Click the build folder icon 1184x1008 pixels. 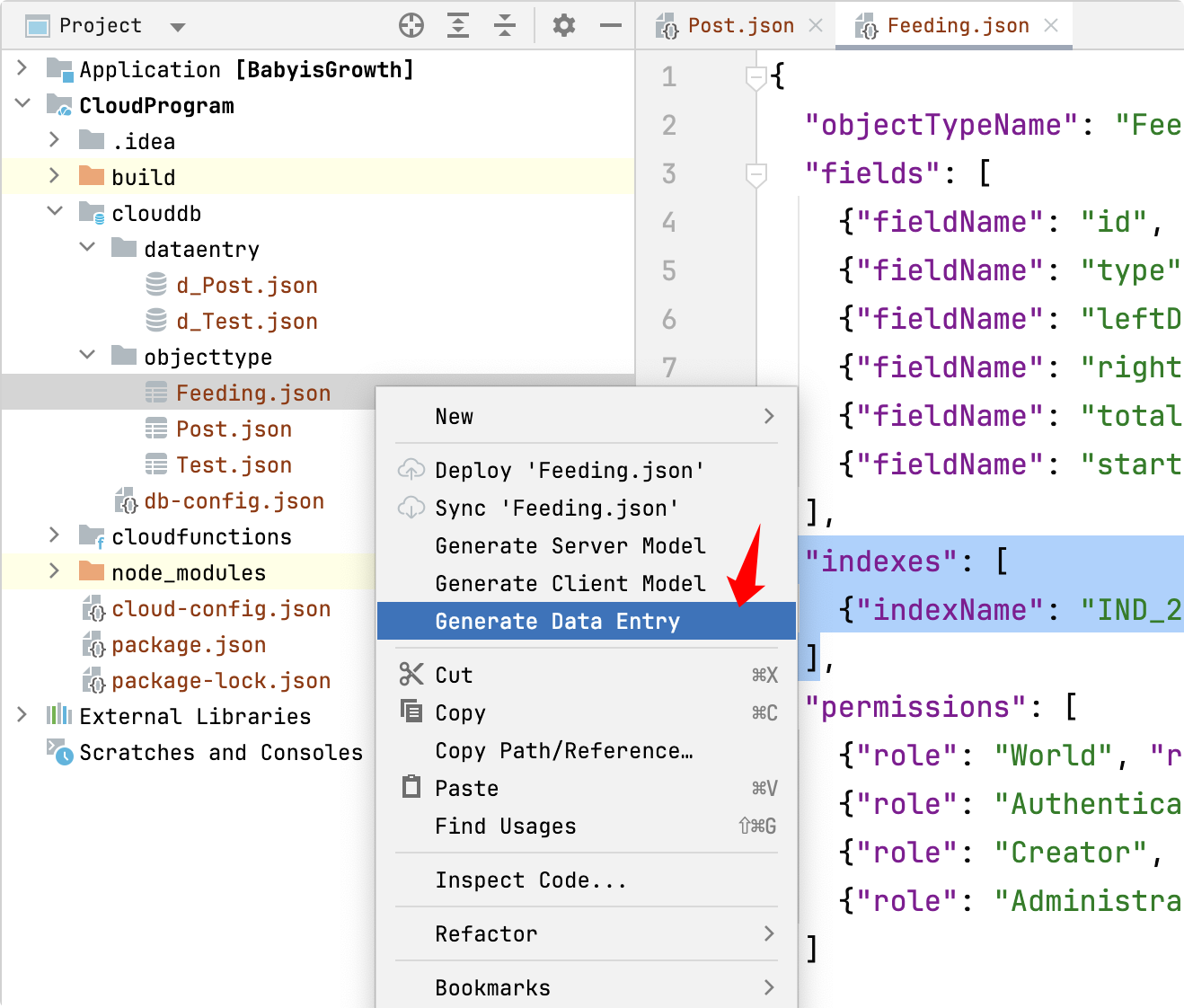pyautogui.click(x=92, y=176)
